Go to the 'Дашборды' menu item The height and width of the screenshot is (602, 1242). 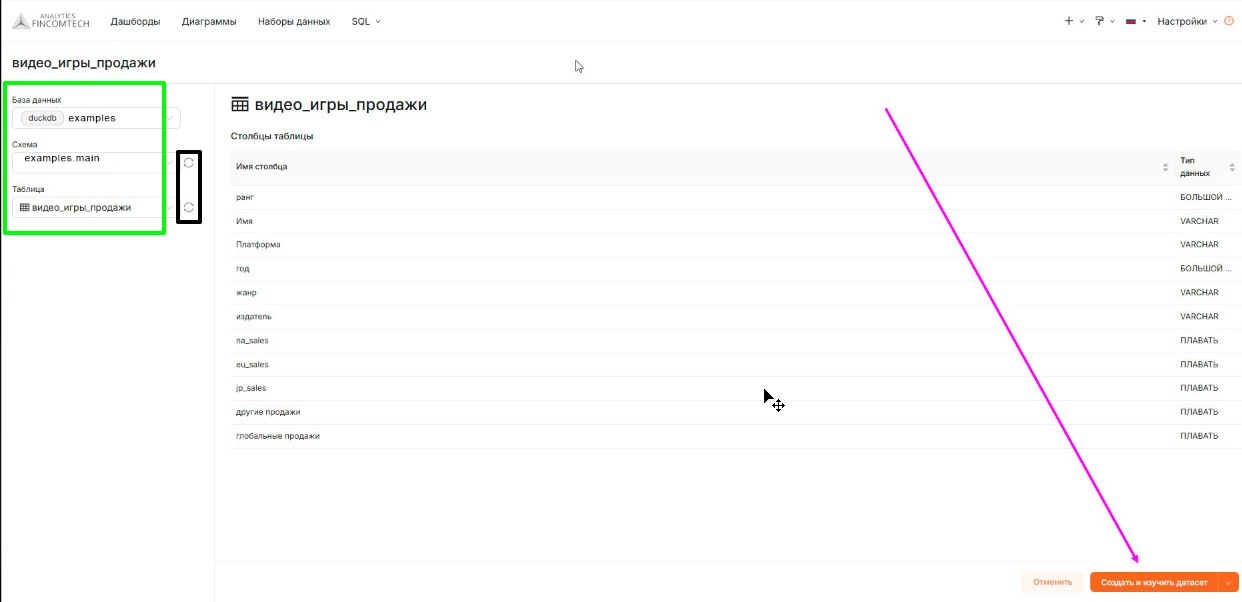[x=135, y=21]
